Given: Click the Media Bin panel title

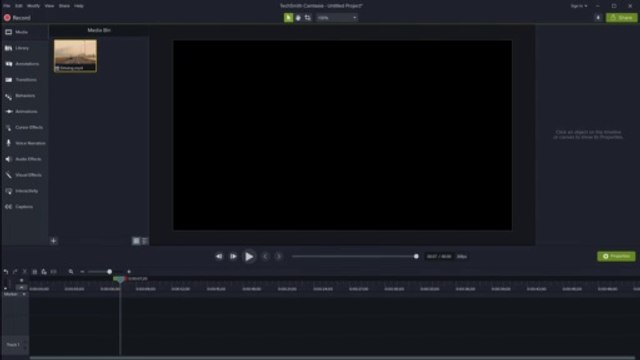Looking at the screenshot, I should click(99, 30).
